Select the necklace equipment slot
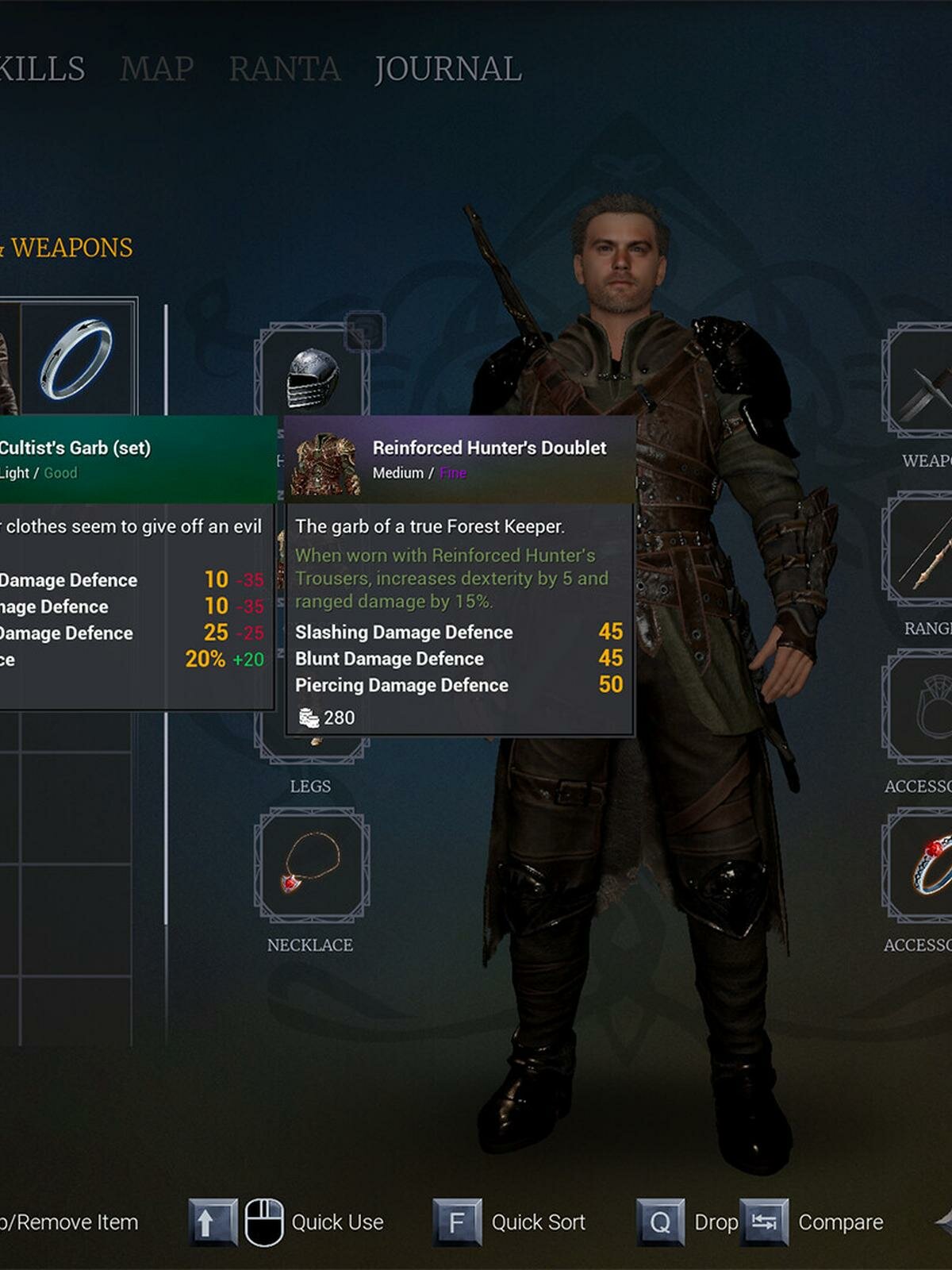 312,865
